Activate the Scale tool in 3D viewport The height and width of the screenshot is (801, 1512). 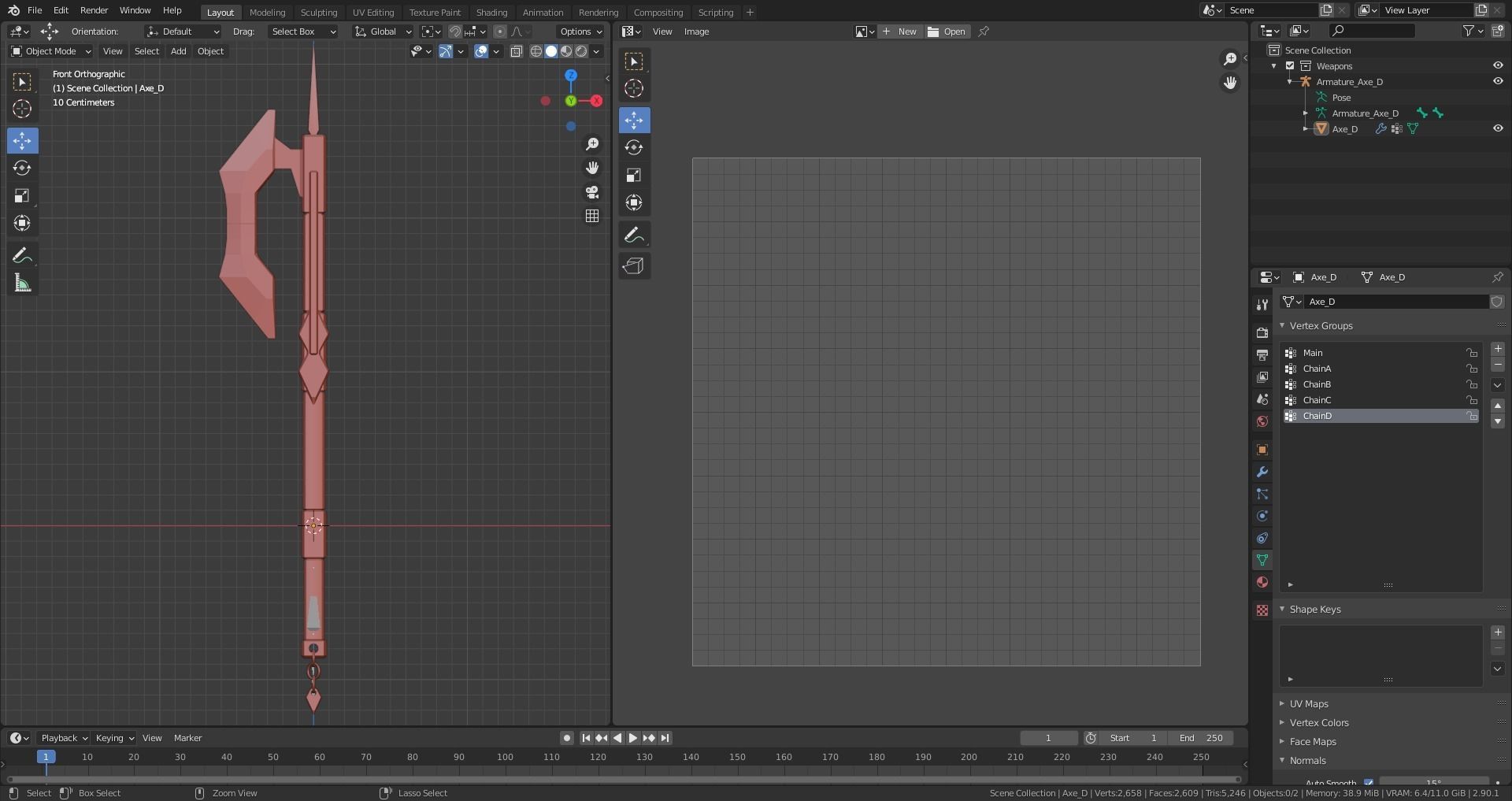tap(22, 195)
